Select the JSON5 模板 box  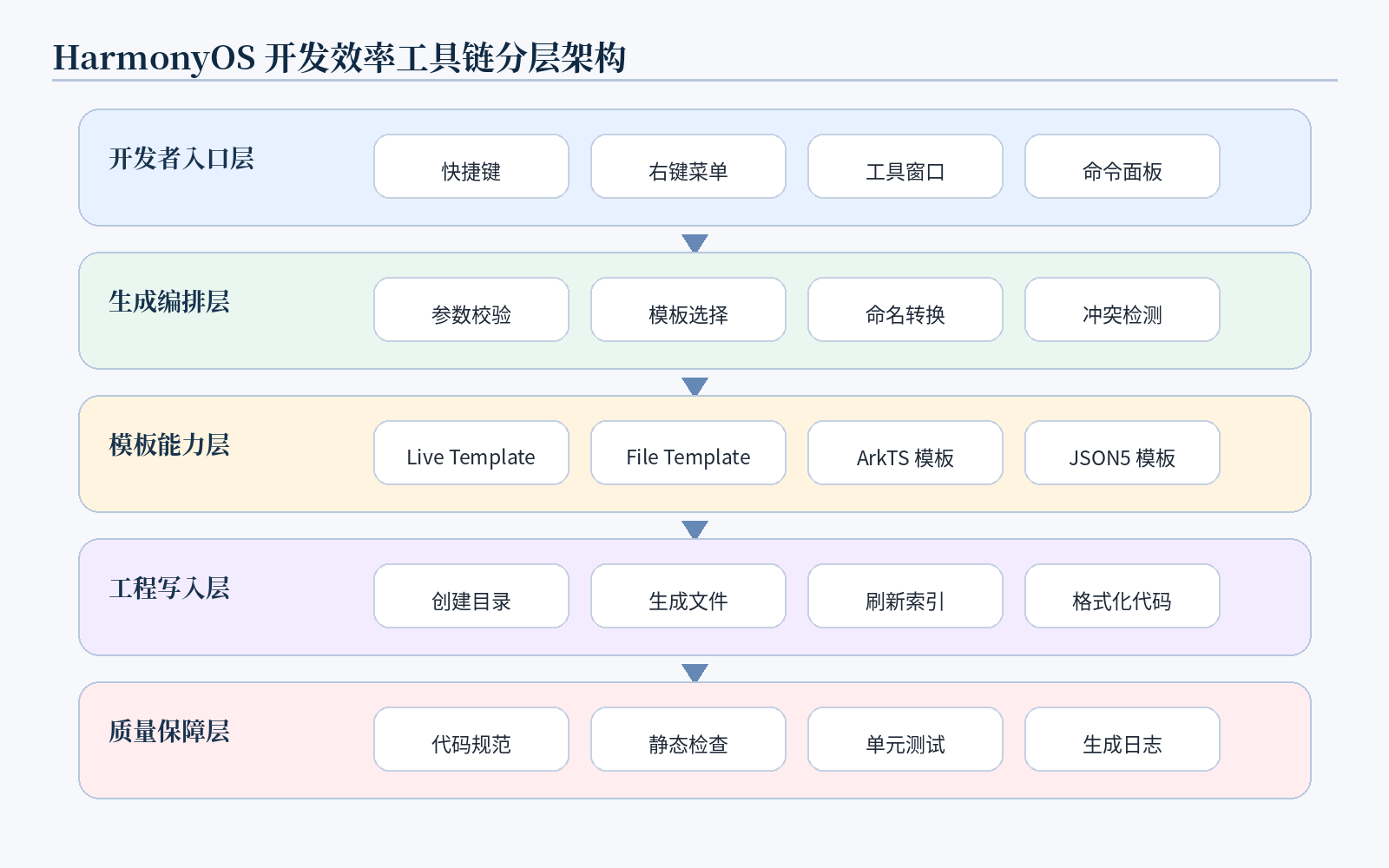(1122, 453)
